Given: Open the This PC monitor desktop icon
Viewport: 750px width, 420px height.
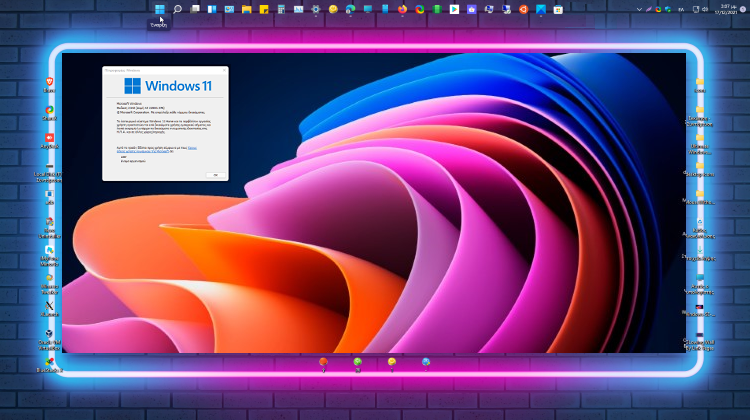Looking at the screenshot, I should [700, 284].
